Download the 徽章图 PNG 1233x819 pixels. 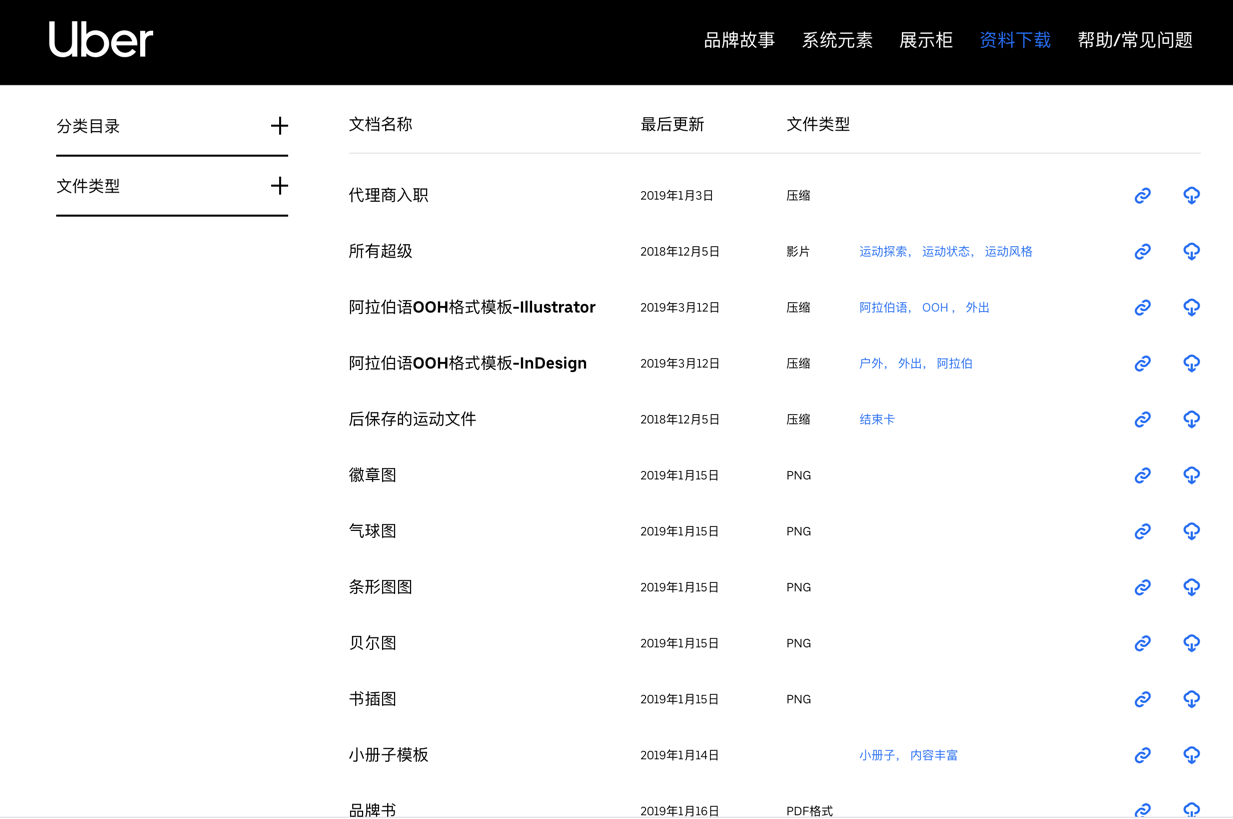[x=1191, y=476]
